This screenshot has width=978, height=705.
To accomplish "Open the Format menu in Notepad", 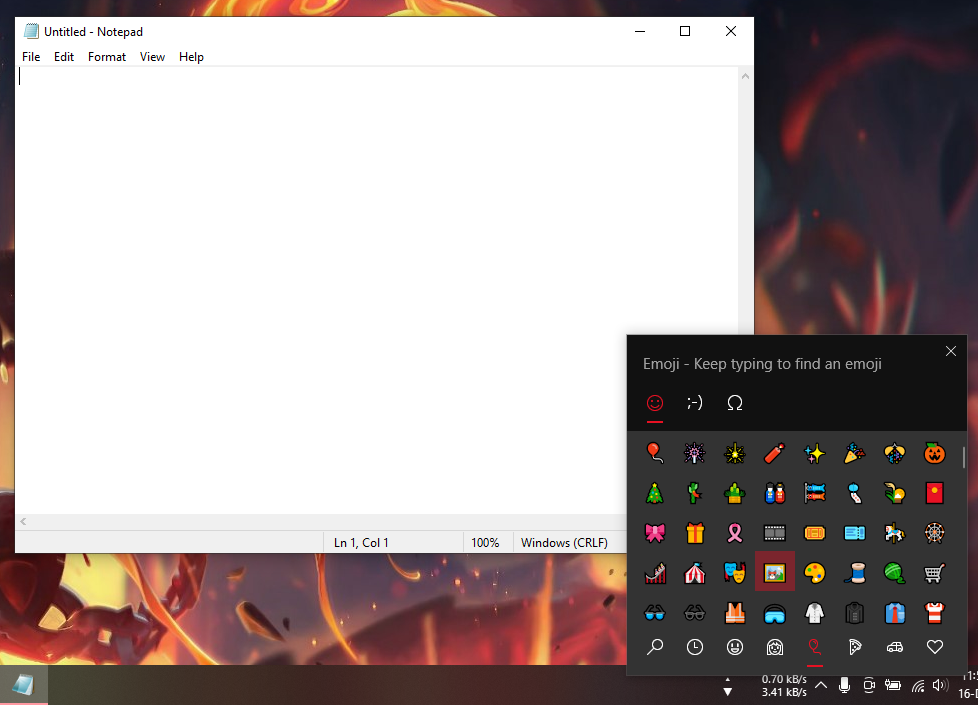I will pos(107,57).
